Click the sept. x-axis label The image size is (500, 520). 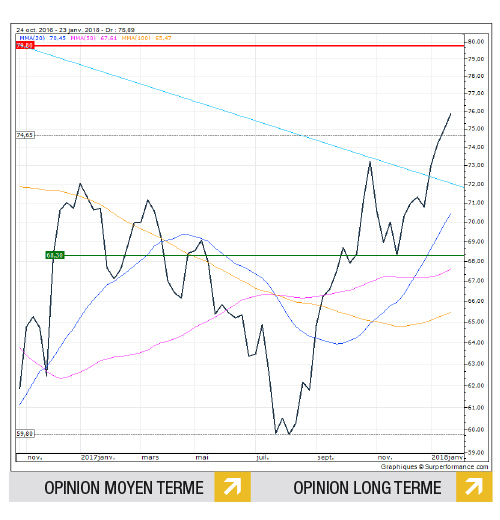(x=326, y=457)
